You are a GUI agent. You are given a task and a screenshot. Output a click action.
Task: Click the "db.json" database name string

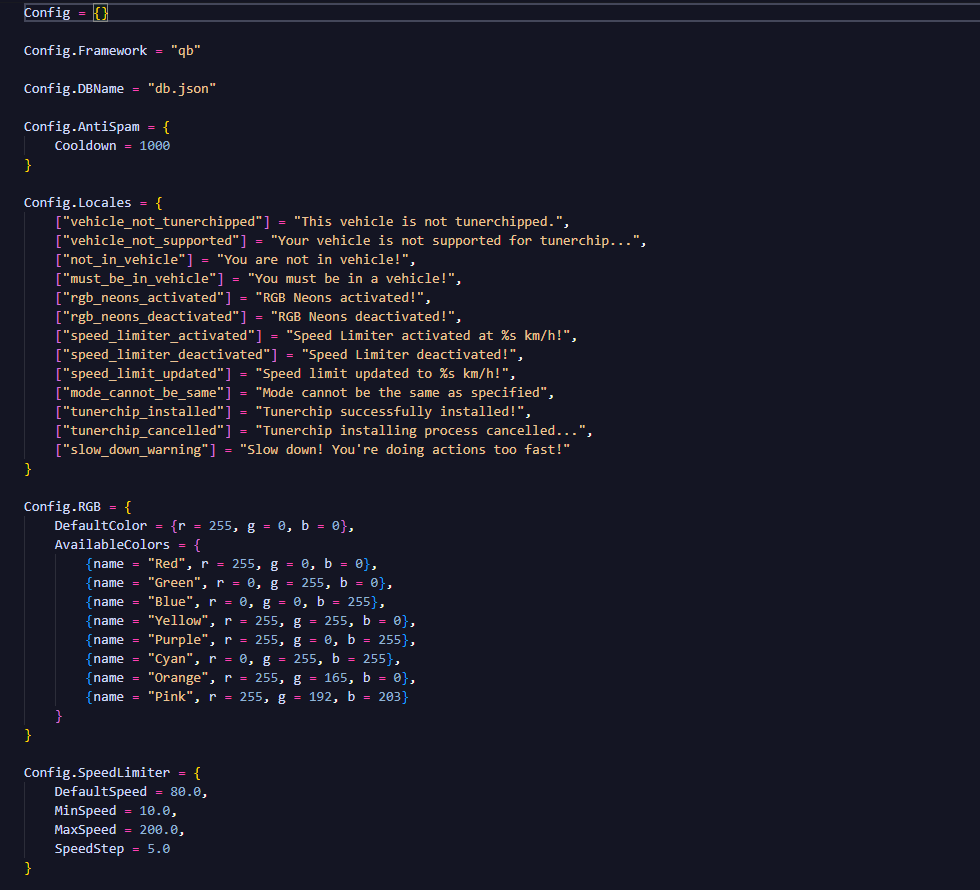click(182, 89)
